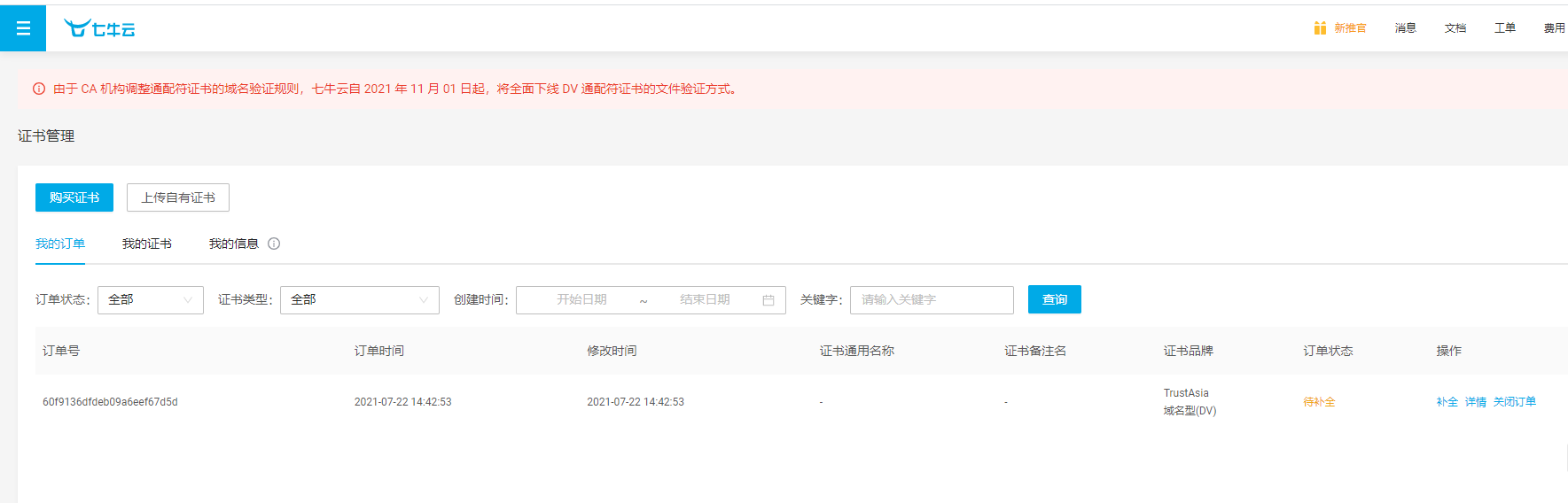Switch to the 我的信息 tab
This screenshot has width=1568, height=503.
tap(233, 244)
